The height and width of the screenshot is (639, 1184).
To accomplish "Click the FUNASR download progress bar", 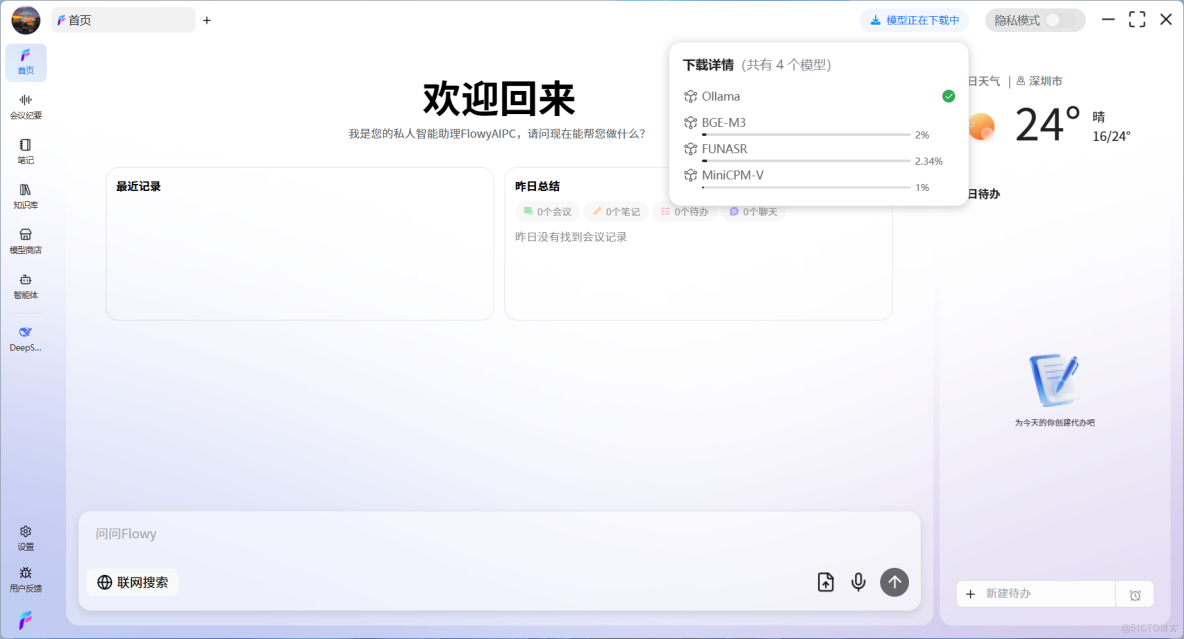I will [x=805, y=161].
